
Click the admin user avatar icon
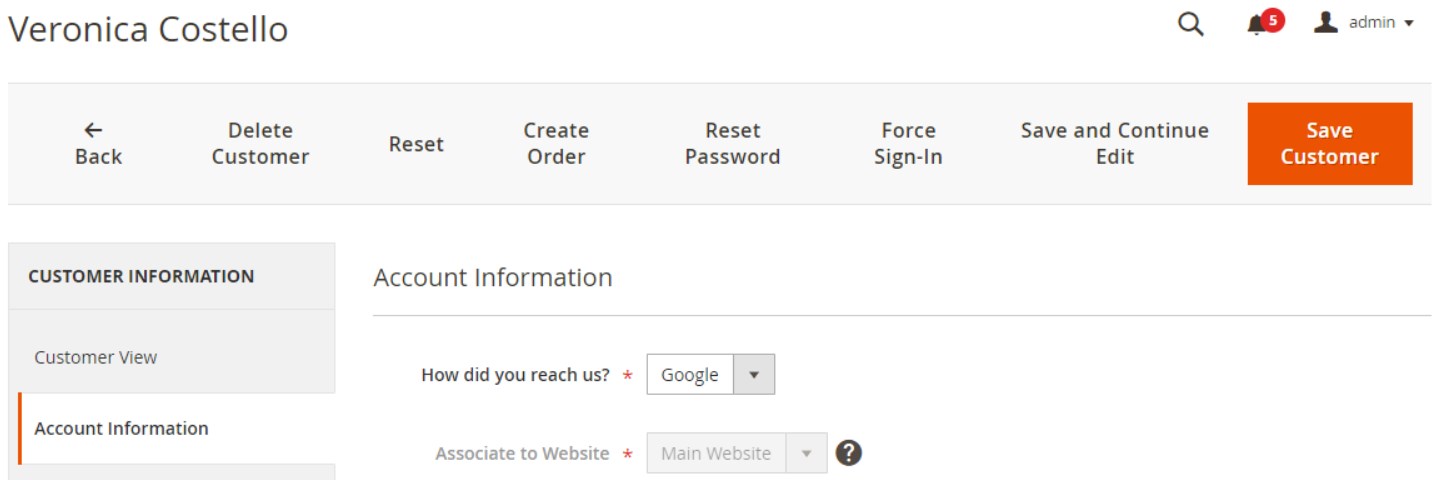coord(1326,22)
